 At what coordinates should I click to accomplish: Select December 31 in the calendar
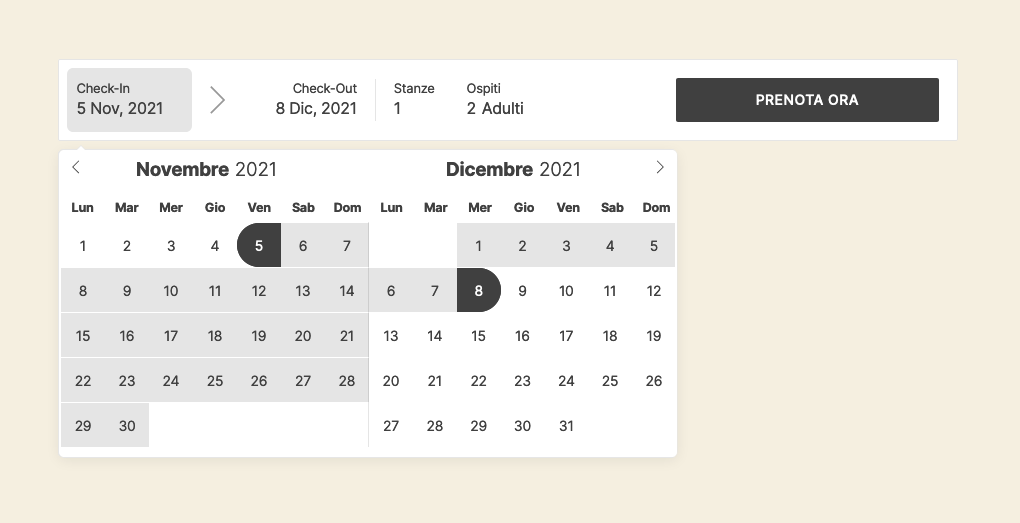coord(566,426)
